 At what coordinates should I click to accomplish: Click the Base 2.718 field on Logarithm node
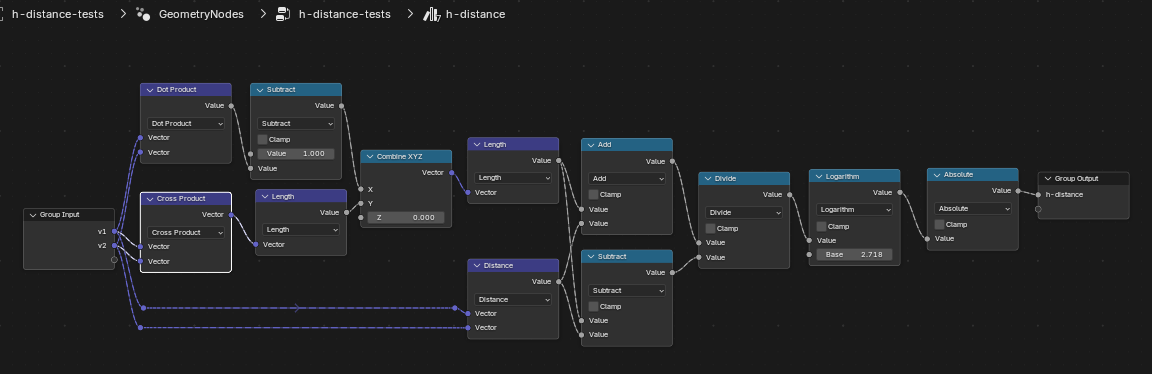(855, 254)
